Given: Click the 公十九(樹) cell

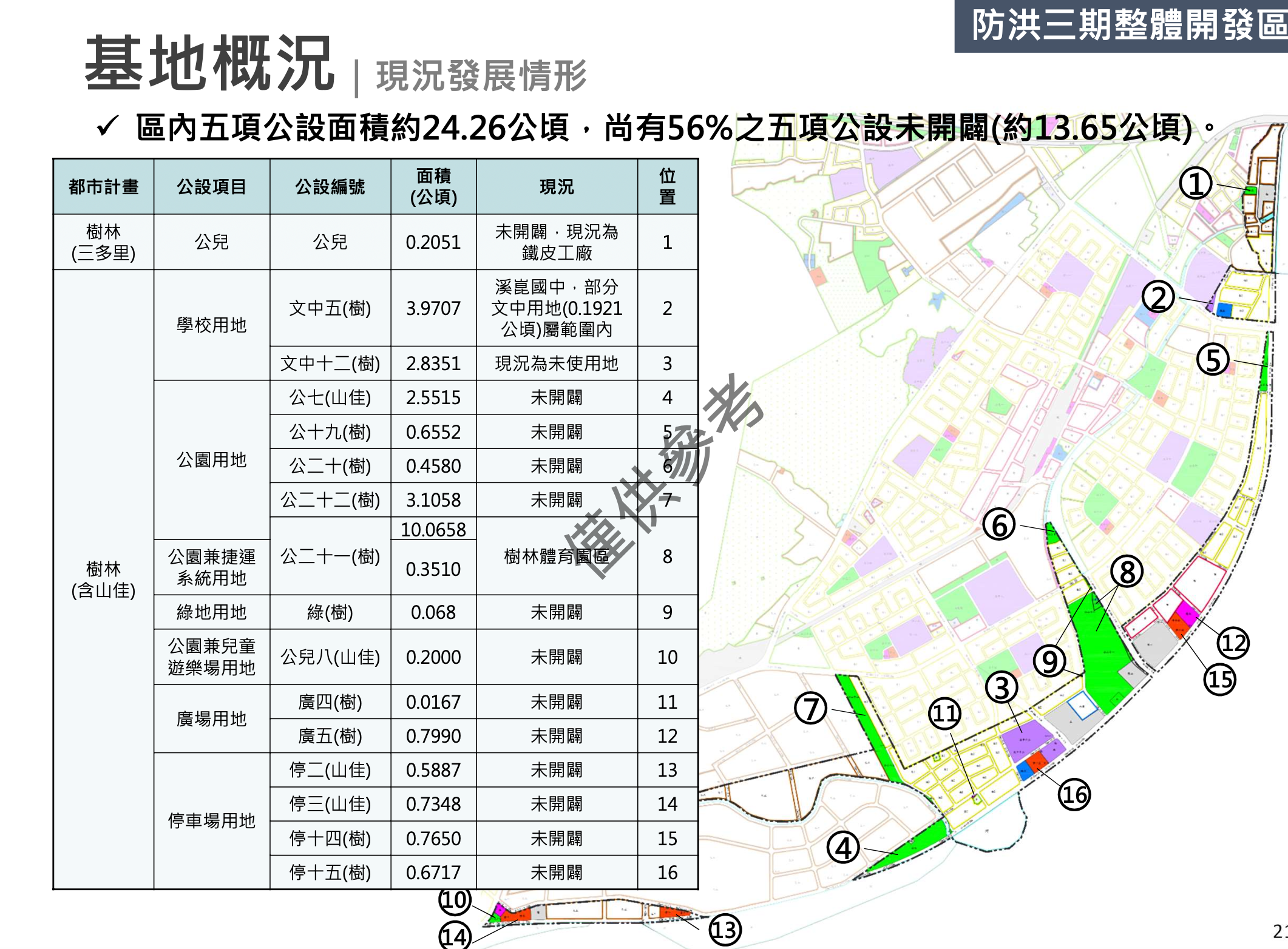Looking at the screenshot, I should click(x=330, y=432).
